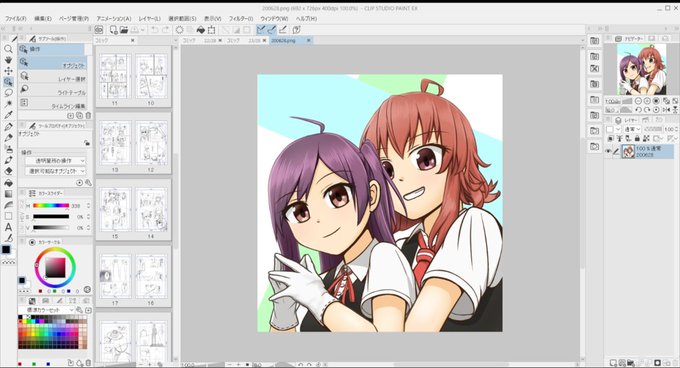Screen dimensions: 680x368
Task: Click the color wheel saturation square
Action: 55,267
